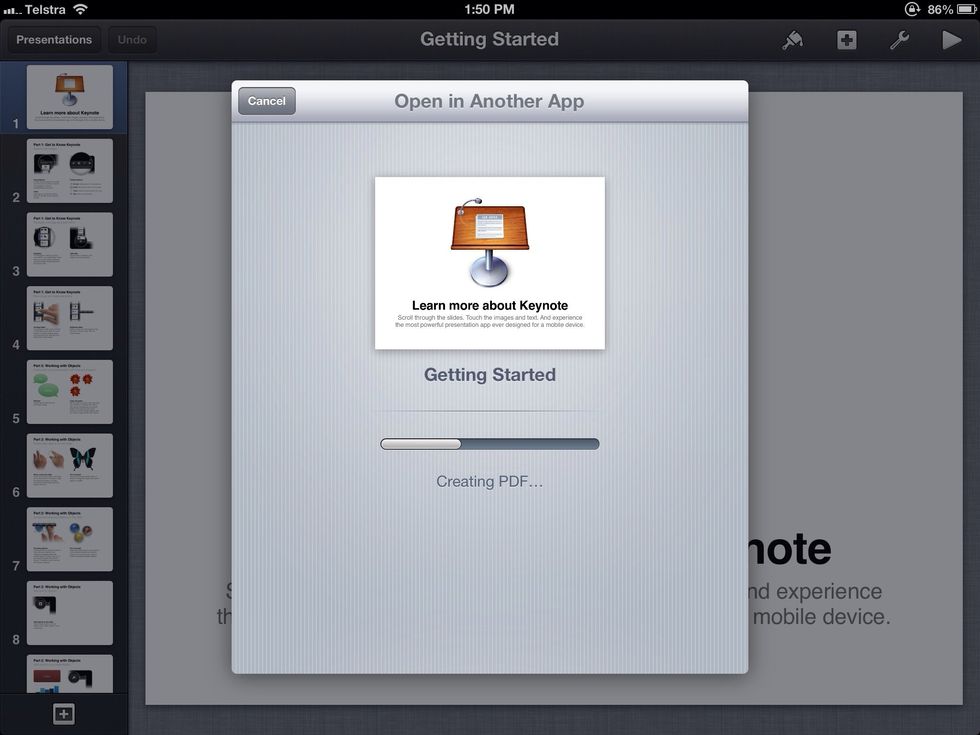This screenshot has height=735, width=980.
Task: Play the slideshow
Action: [x=951, y=40]
